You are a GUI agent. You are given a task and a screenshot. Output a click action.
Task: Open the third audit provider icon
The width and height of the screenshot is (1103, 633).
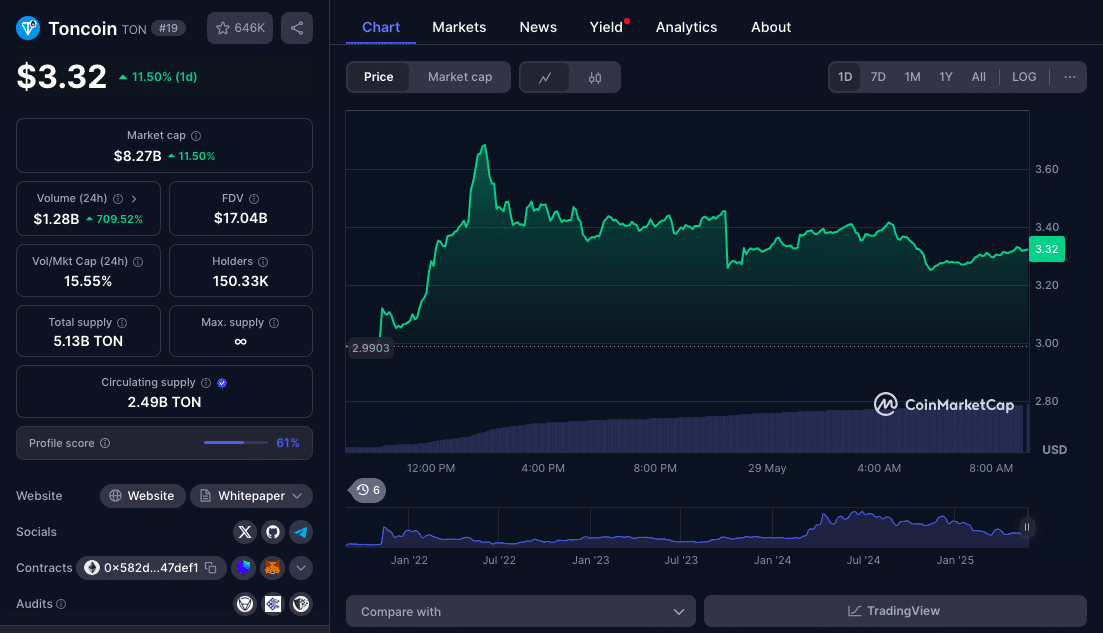pos(301,603)
